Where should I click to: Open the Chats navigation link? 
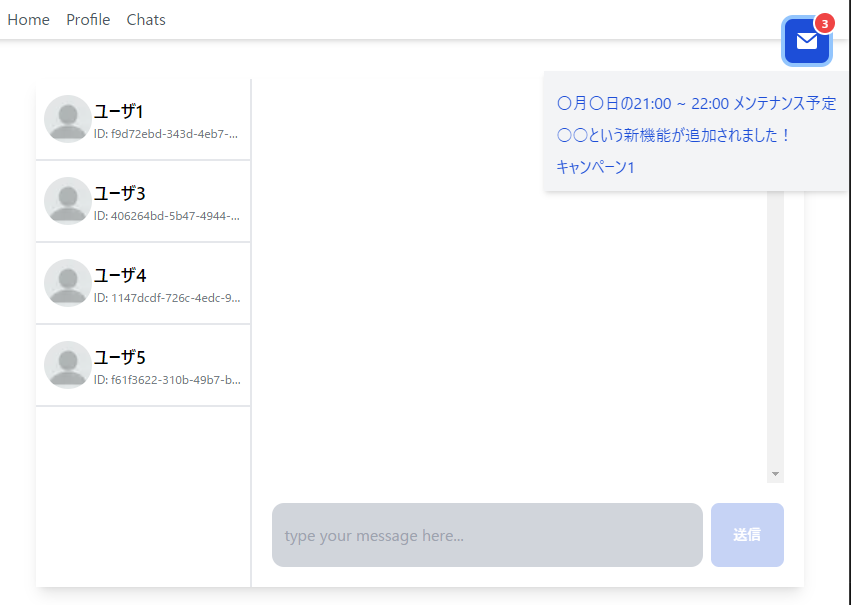pos(146,20)
